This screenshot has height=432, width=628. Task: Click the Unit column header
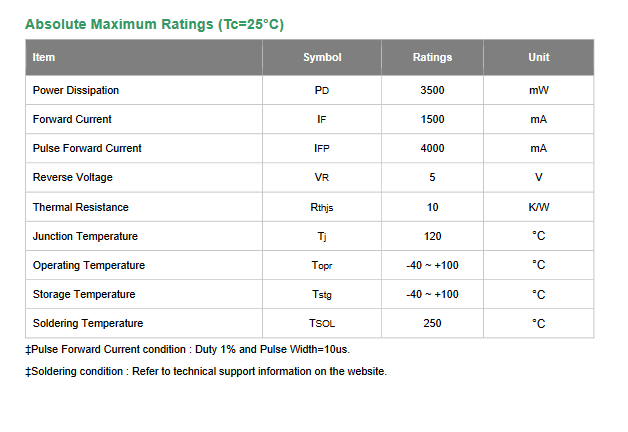click(539, 57)
